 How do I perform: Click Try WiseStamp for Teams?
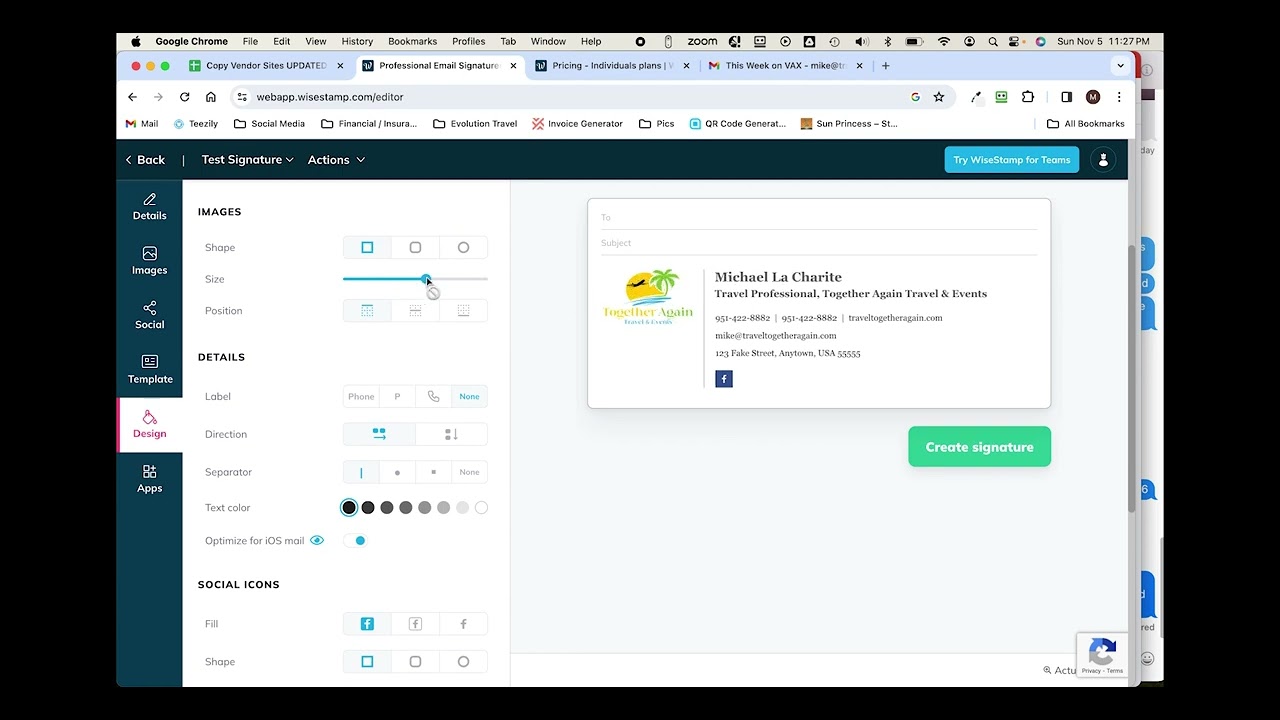pos(1011,160)
